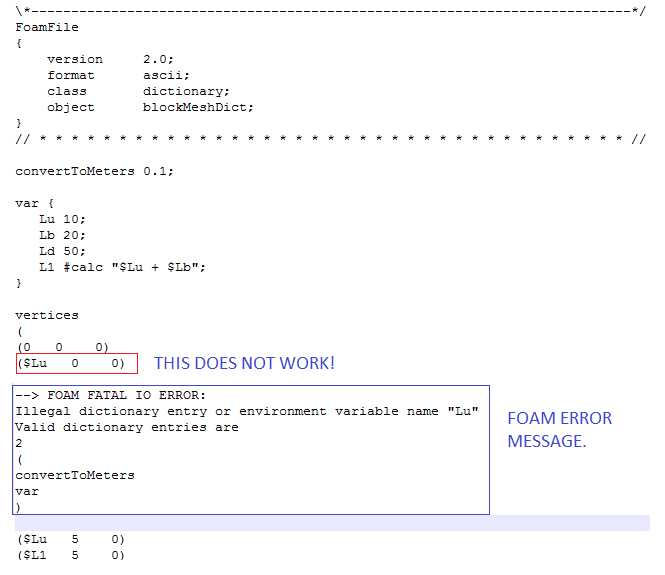
Task: Click the 'Lu 10;' variable line
Action: (x=62, y=220)
